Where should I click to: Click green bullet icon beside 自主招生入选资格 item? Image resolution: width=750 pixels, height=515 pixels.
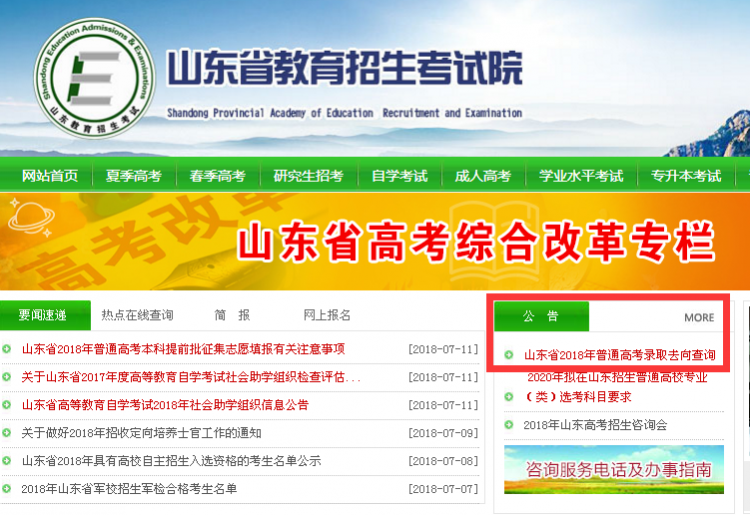point(7,460)
